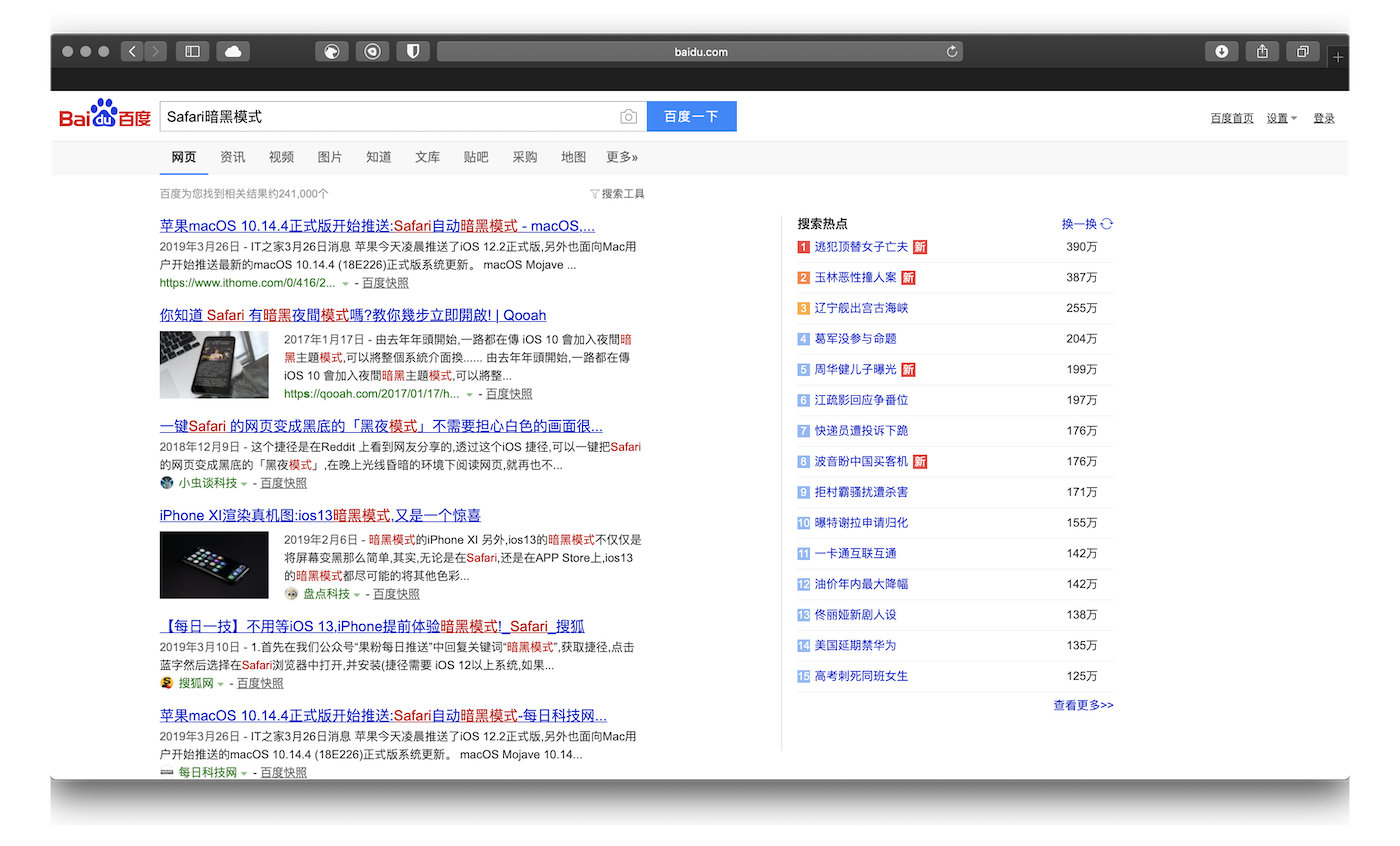1400x846 pixels.
Task: Expand arrow next to 每日科技网
Action: pyautogui.click(x=244, y=773)
